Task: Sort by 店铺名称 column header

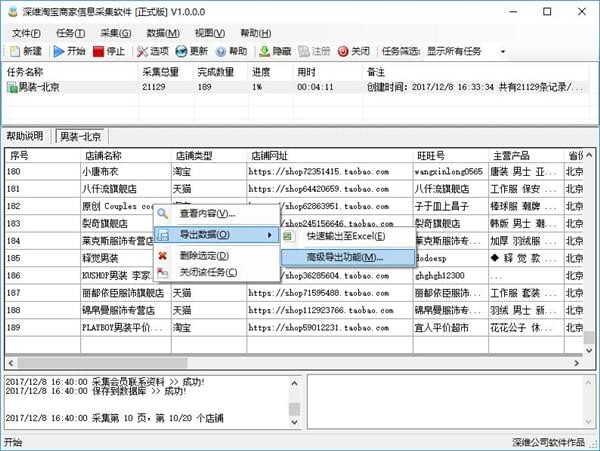Action: pyautogui.click(x=126, y=156)
